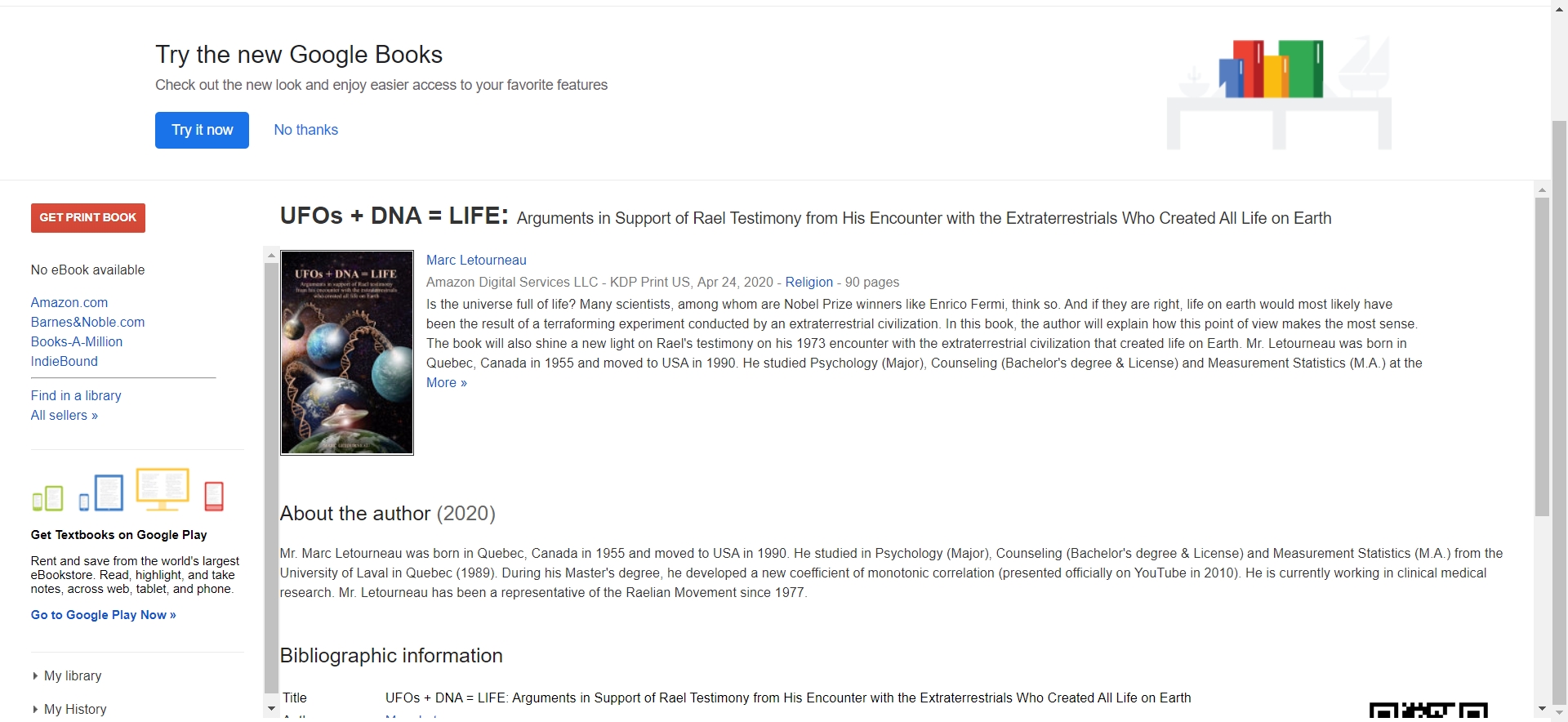Open the Barnes&Noble.com link
The height and width of the screenshot is (722, 1568).
pyautogui.click(x=87, y=323)
